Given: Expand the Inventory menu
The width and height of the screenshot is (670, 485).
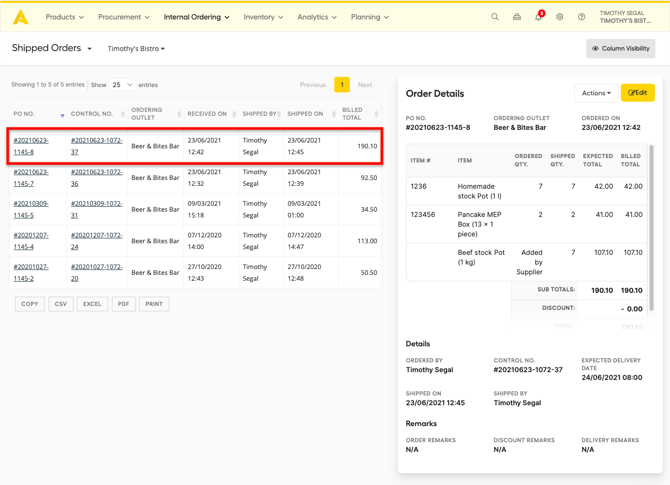Looking at the screenshot, I should click(x=263, y=17).
